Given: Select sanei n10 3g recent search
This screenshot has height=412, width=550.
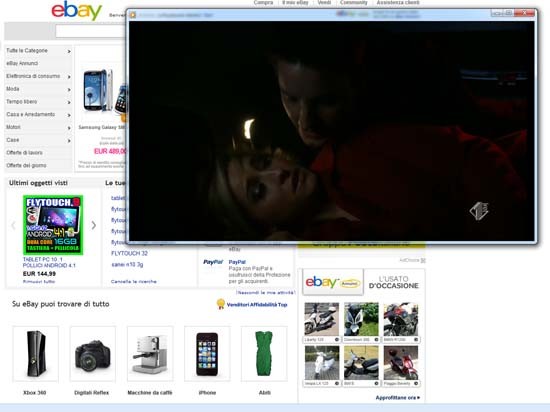Looking at the screenshot, I should pos(127,264).
